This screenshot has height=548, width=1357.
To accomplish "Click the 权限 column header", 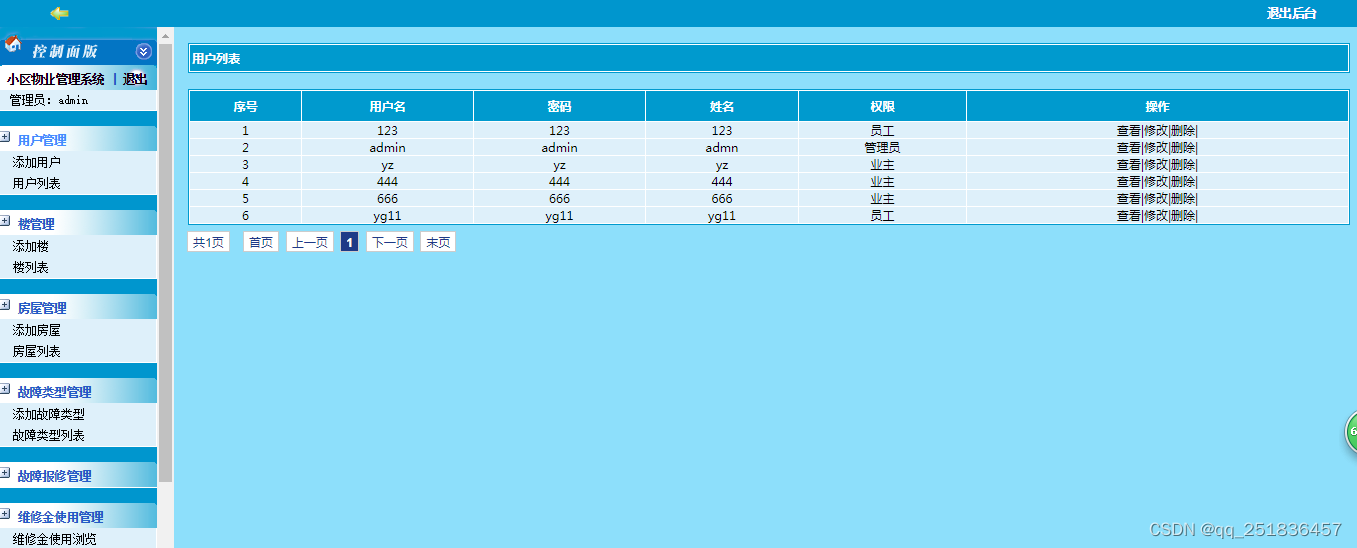I will [x=882, y=106].
